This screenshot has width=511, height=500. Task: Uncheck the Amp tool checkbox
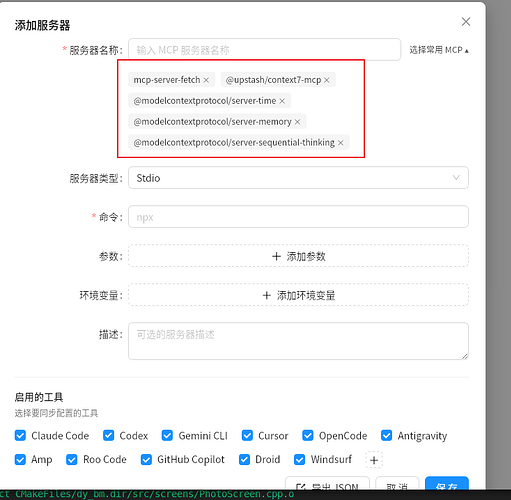20,459
